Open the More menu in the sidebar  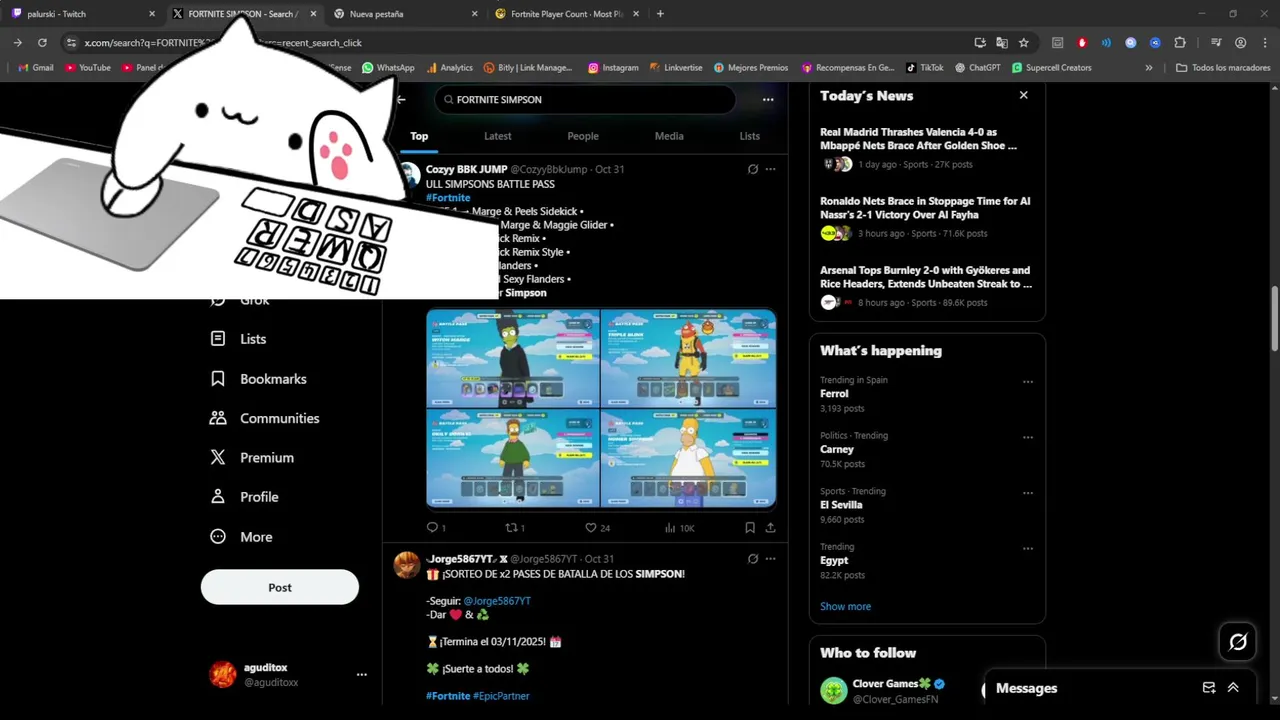tap(241, 537)
